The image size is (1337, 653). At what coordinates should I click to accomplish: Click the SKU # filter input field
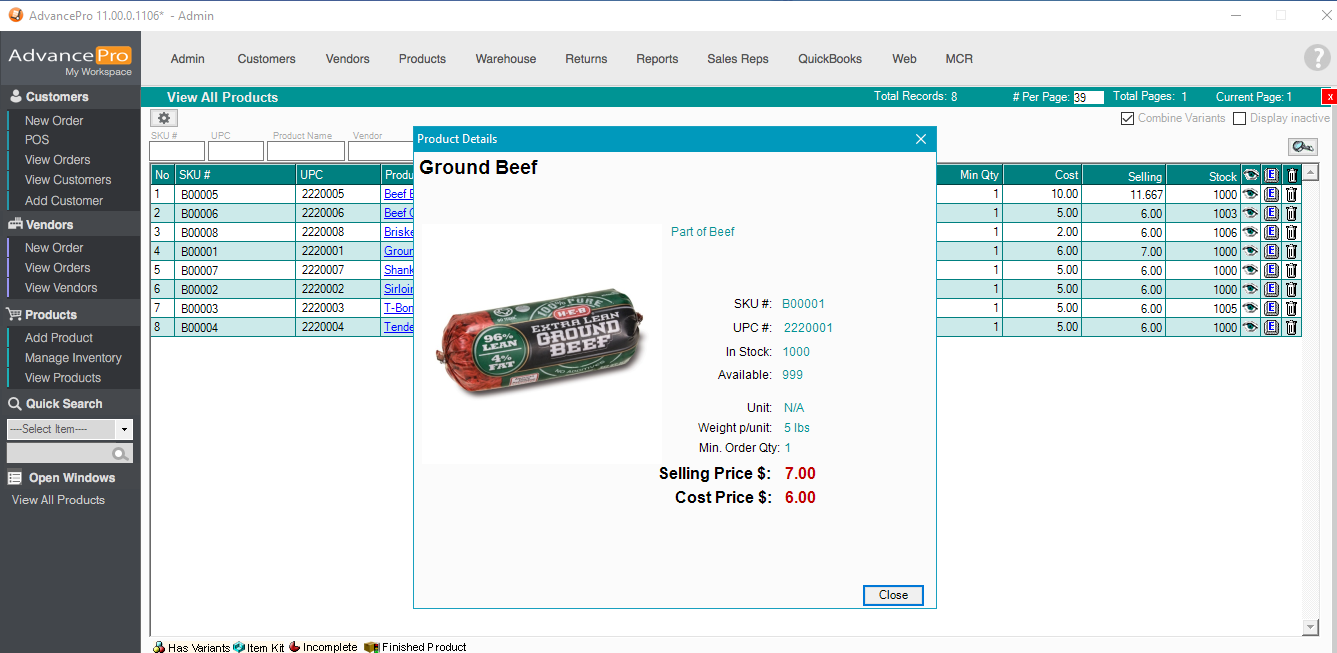(x=177, y=151)
